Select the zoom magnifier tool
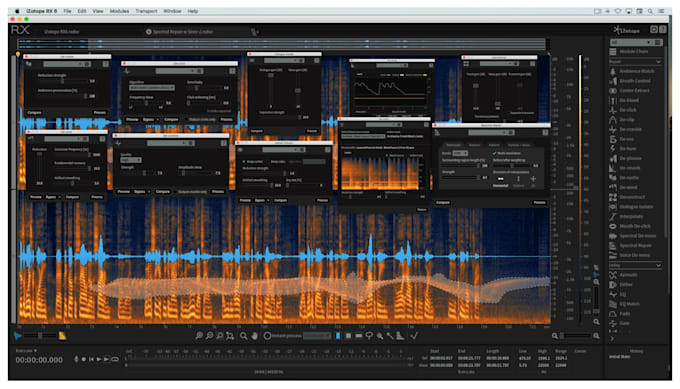 (244, 336)
